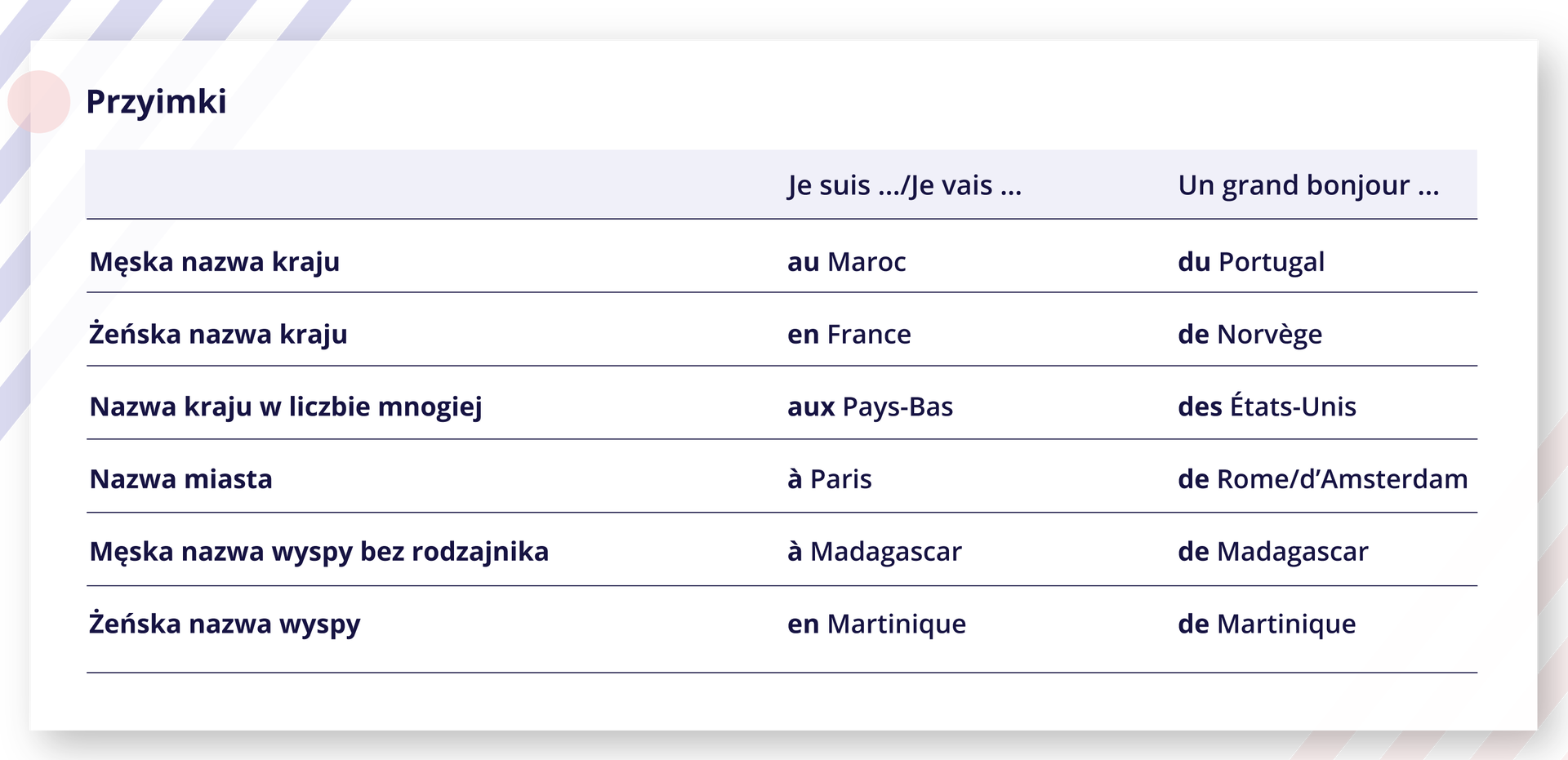This screenshot has width=1568, height=760.
Task: Select the 'du Portugal' cell
Action: (x=1250, y=262)
